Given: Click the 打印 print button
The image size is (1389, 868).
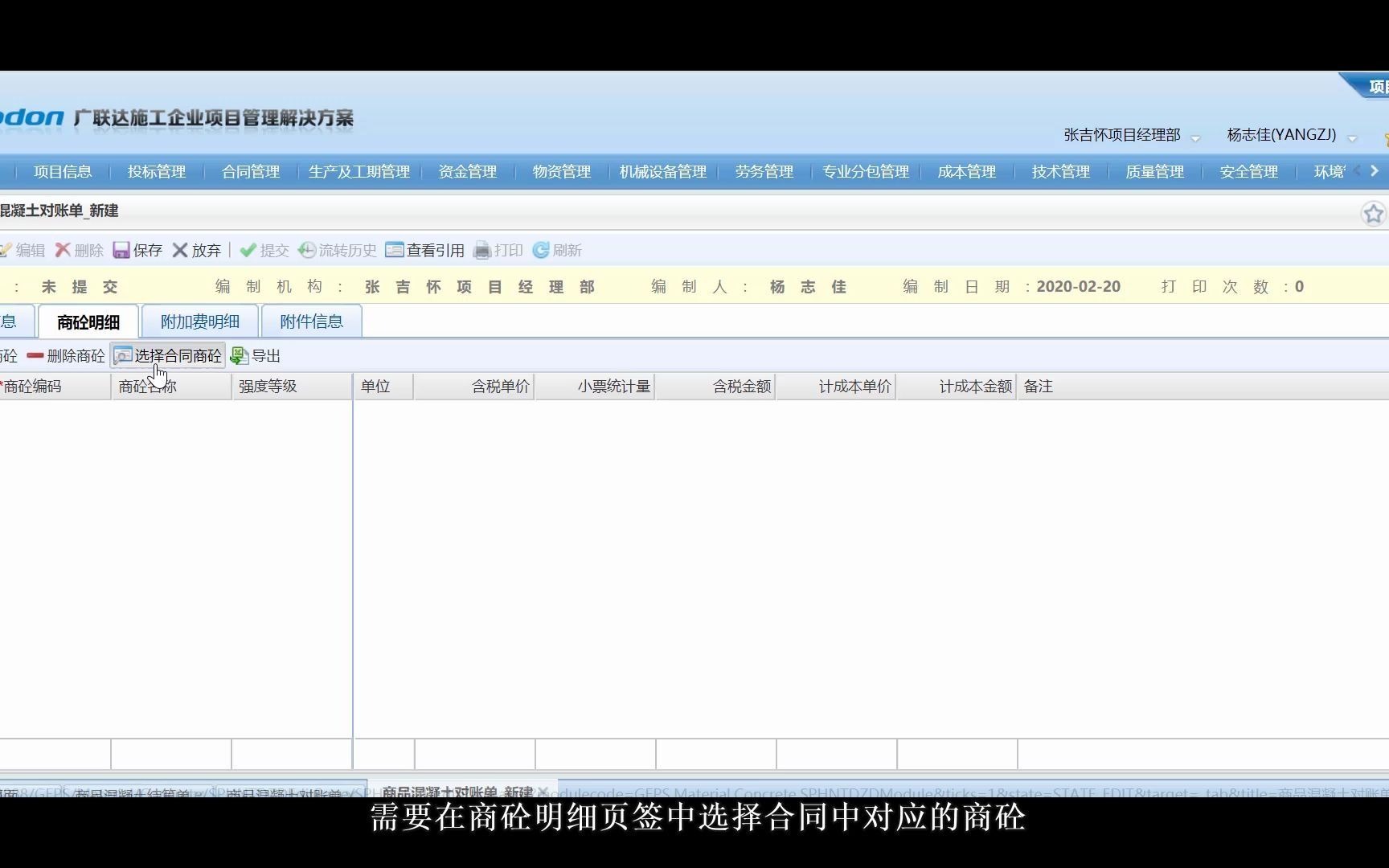Looking at the screenshot, I should (x=498, y=250).
